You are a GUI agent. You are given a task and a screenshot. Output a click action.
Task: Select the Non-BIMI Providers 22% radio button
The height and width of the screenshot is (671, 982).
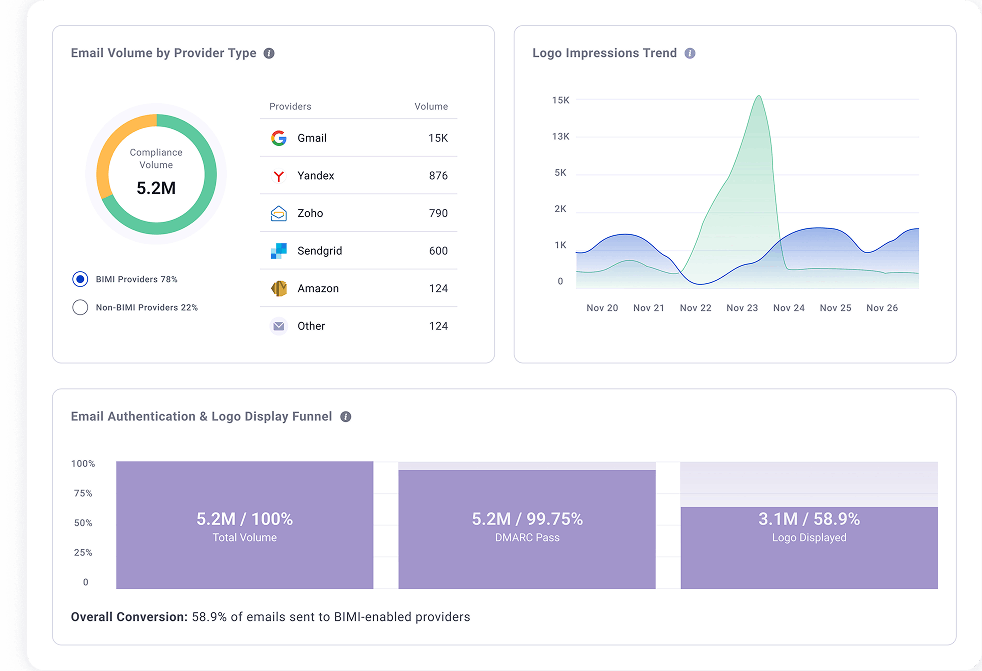[80, 307]
